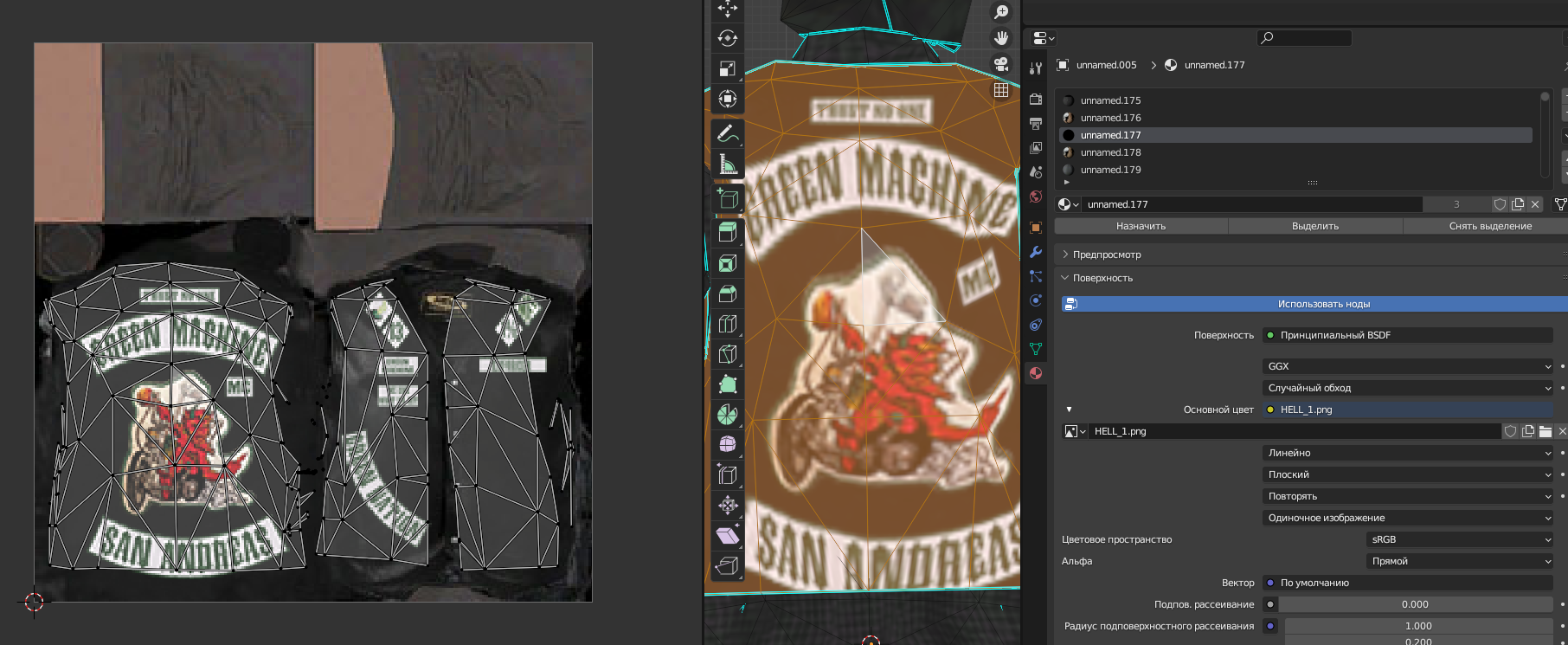Click the pan view hand icon
The width and height of the screenshot is (1568, 645).
coord(1001,38)
